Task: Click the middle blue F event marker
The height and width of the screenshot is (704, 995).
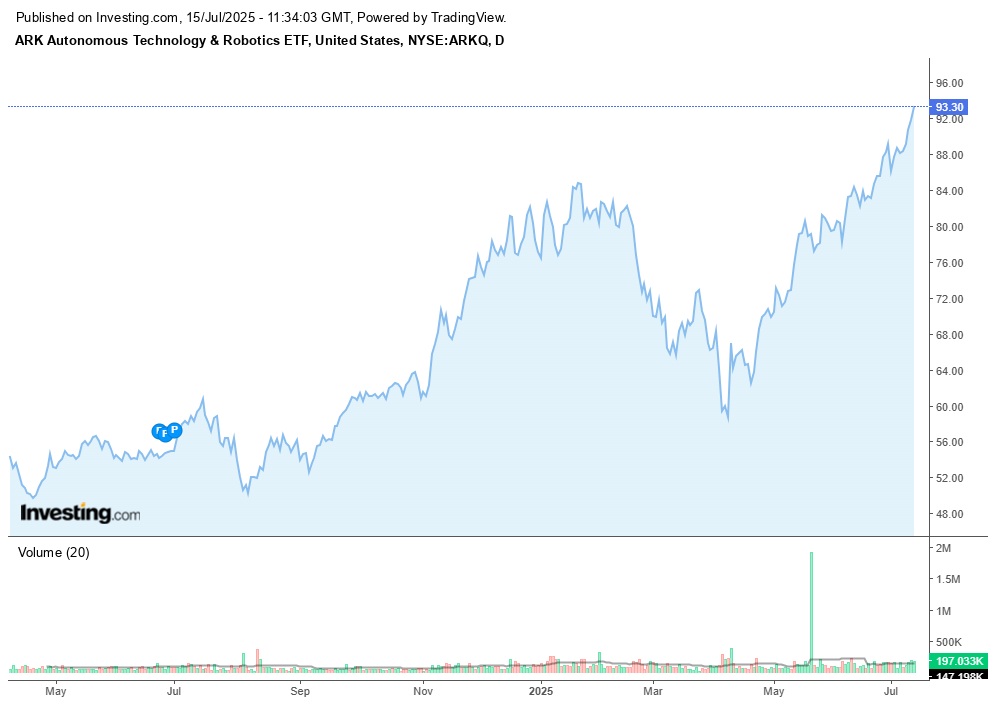Action: pyautogui.click(x=166, y=434)
